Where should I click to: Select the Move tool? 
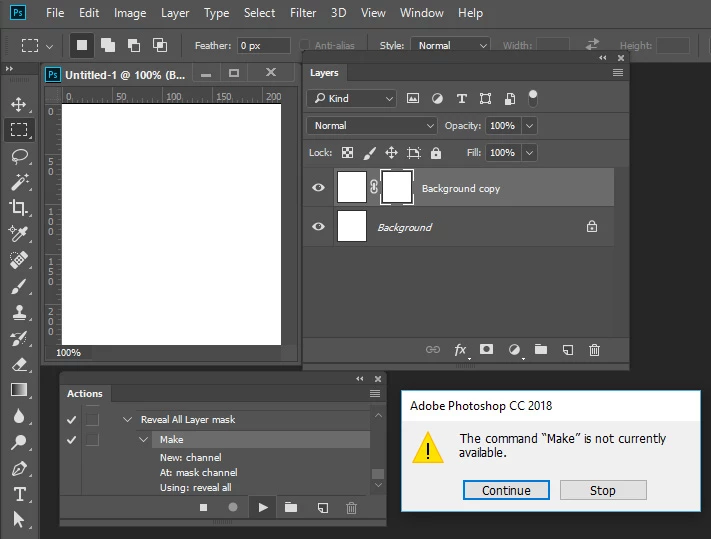(x=19, y=104)
